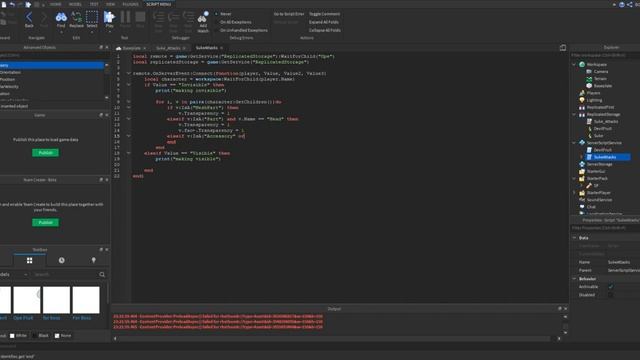Select the Never debug errors option
Screen dimensions: 640x360
224,14
